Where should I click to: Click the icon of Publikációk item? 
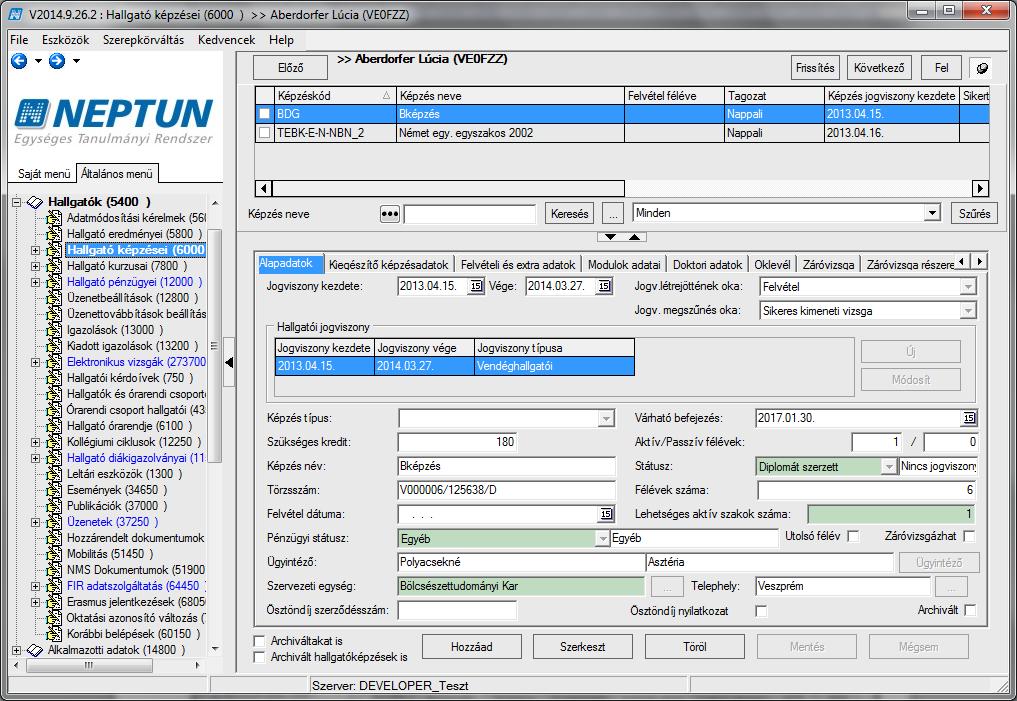click(54, 506)
